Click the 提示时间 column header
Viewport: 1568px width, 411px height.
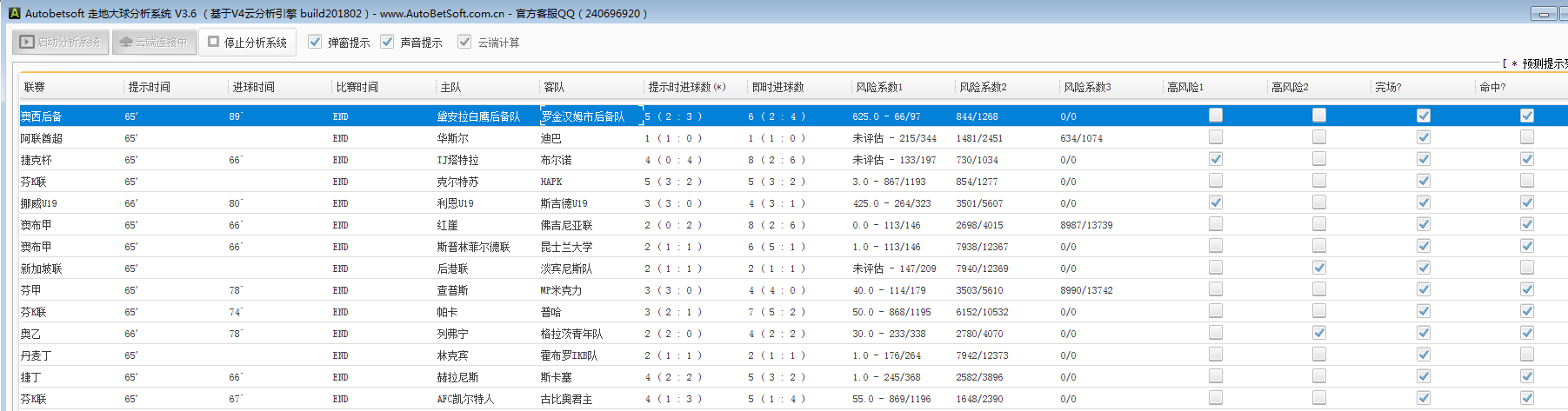point(150,87)
